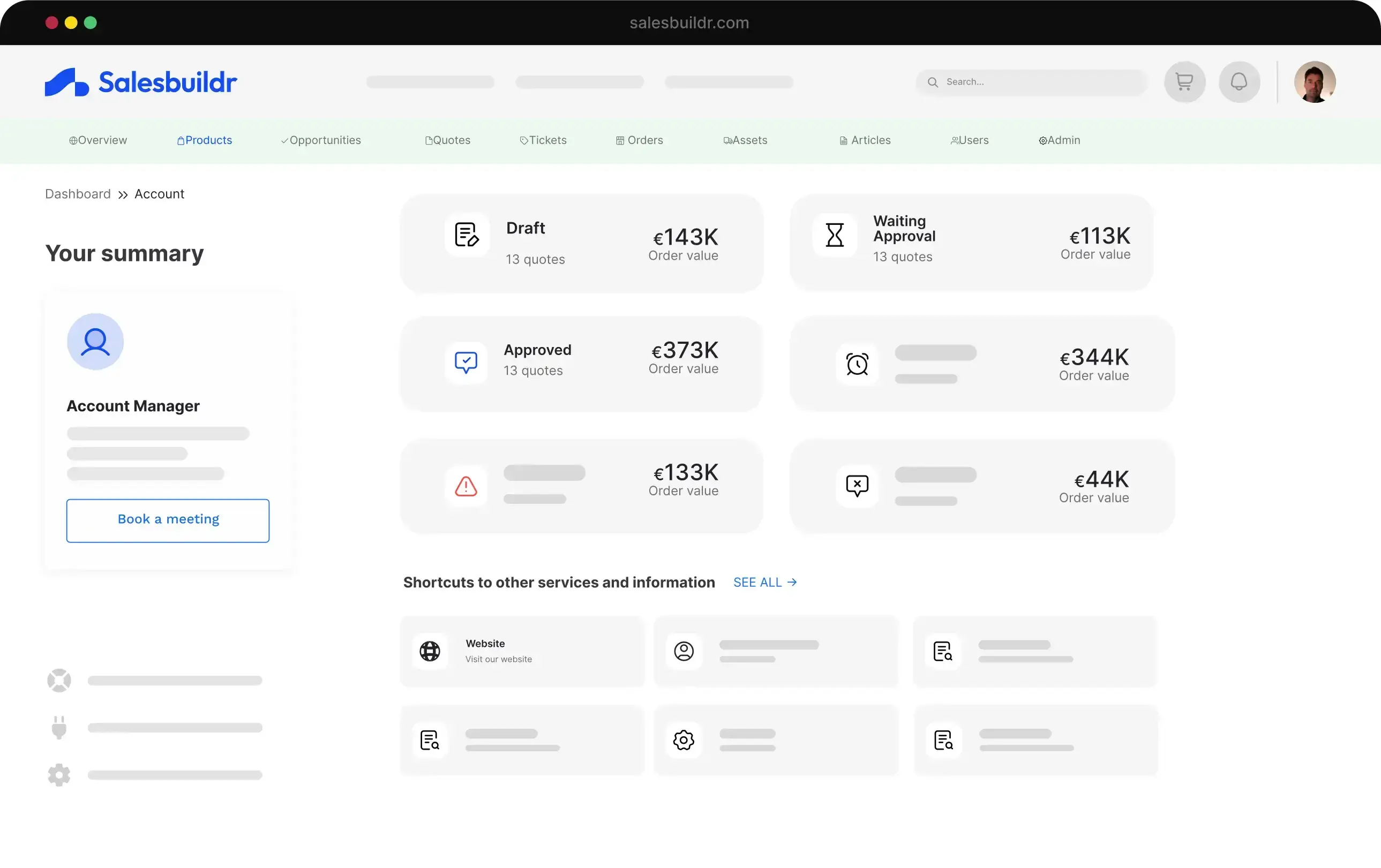Open the Assets tab
The height and width of the screenshot is (868, 1381).
[x=745, y=140]
